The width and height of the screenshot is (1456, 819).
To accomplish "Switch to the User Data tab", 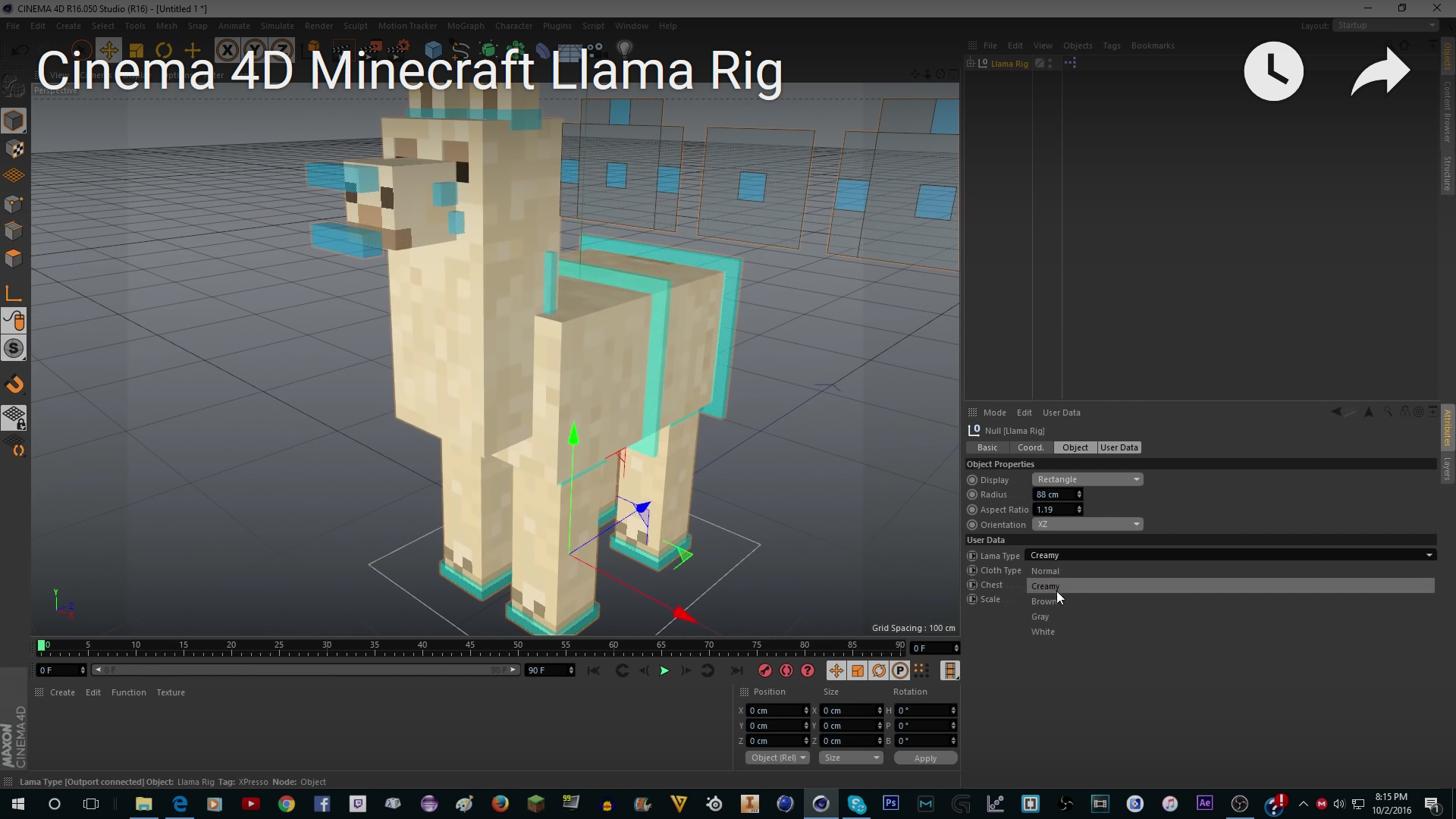I will pos(1119,447).
